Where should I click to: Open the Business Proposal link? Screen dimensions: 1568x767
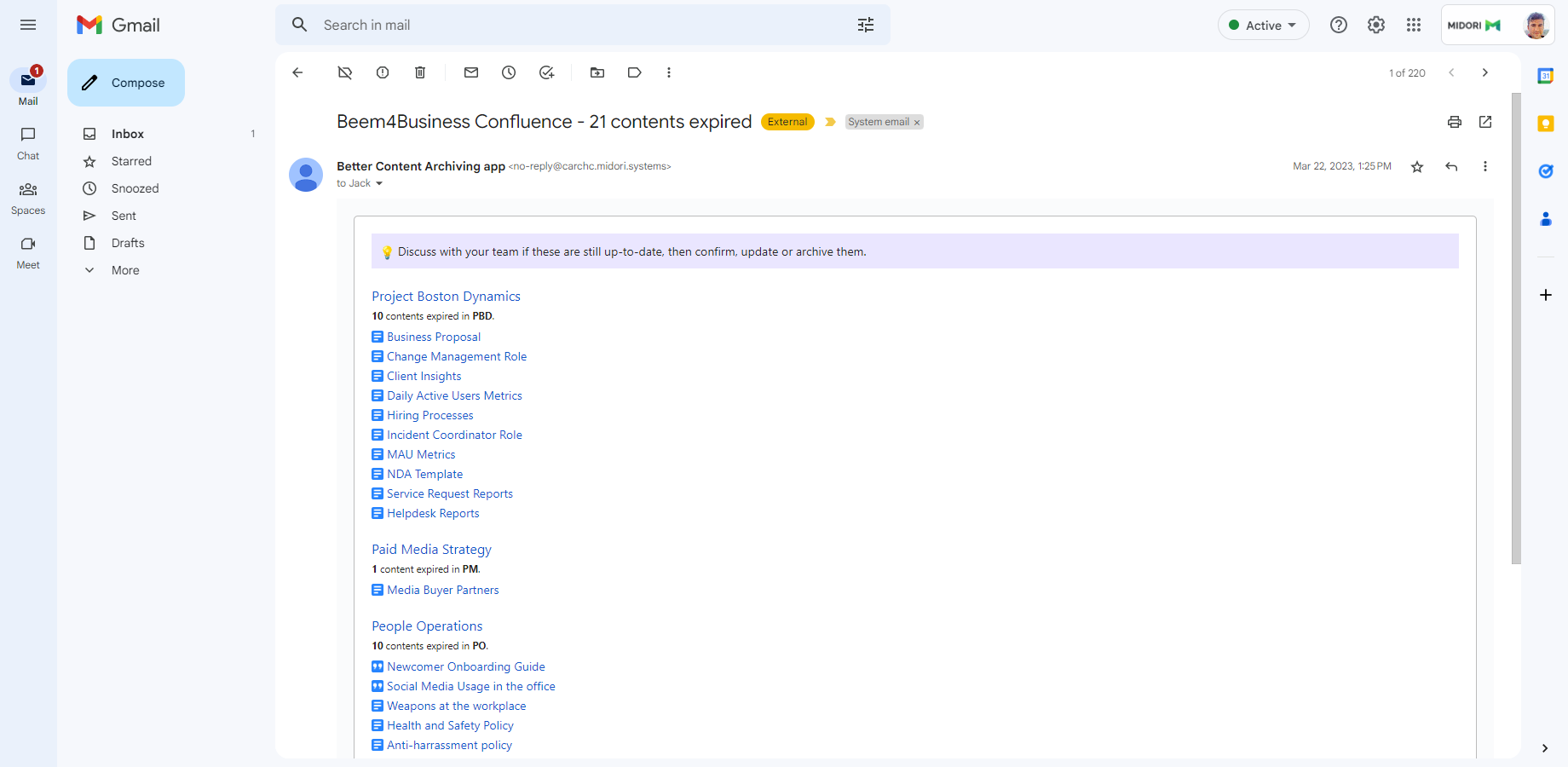tap(433, 337)
